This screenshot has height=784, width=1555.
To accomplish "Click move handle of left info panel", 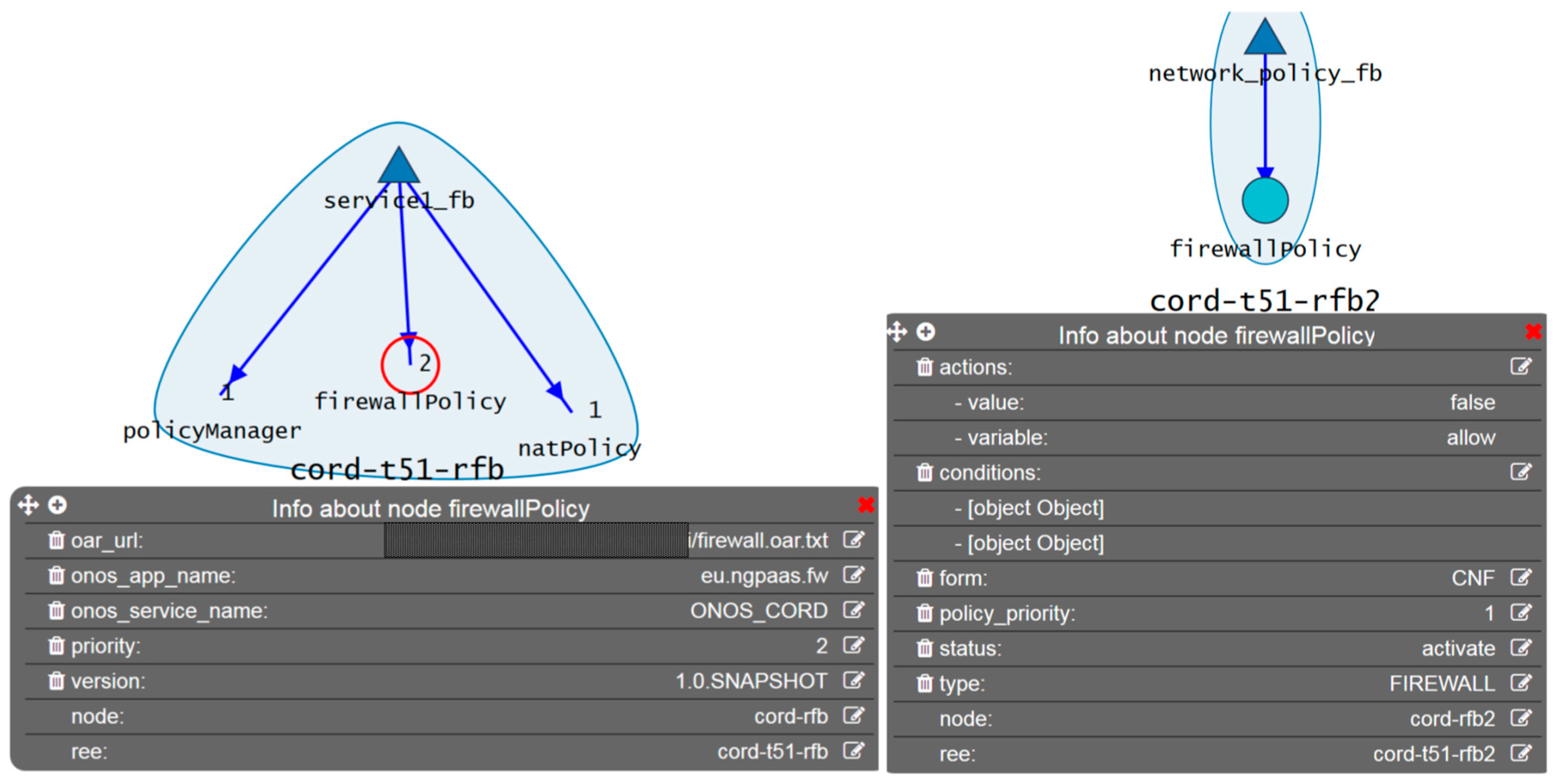I will click(x=28, y=505).
